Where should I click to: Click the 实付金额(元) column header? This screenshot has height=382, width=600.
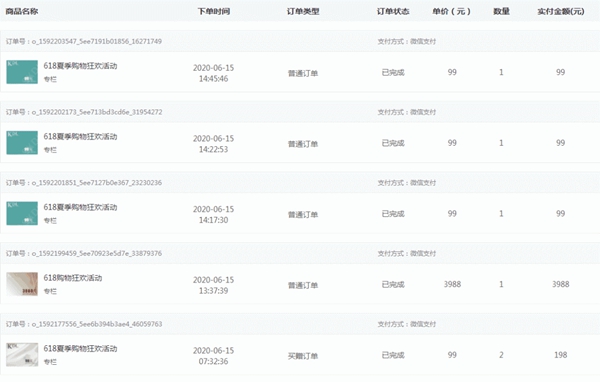pos(561,11)
